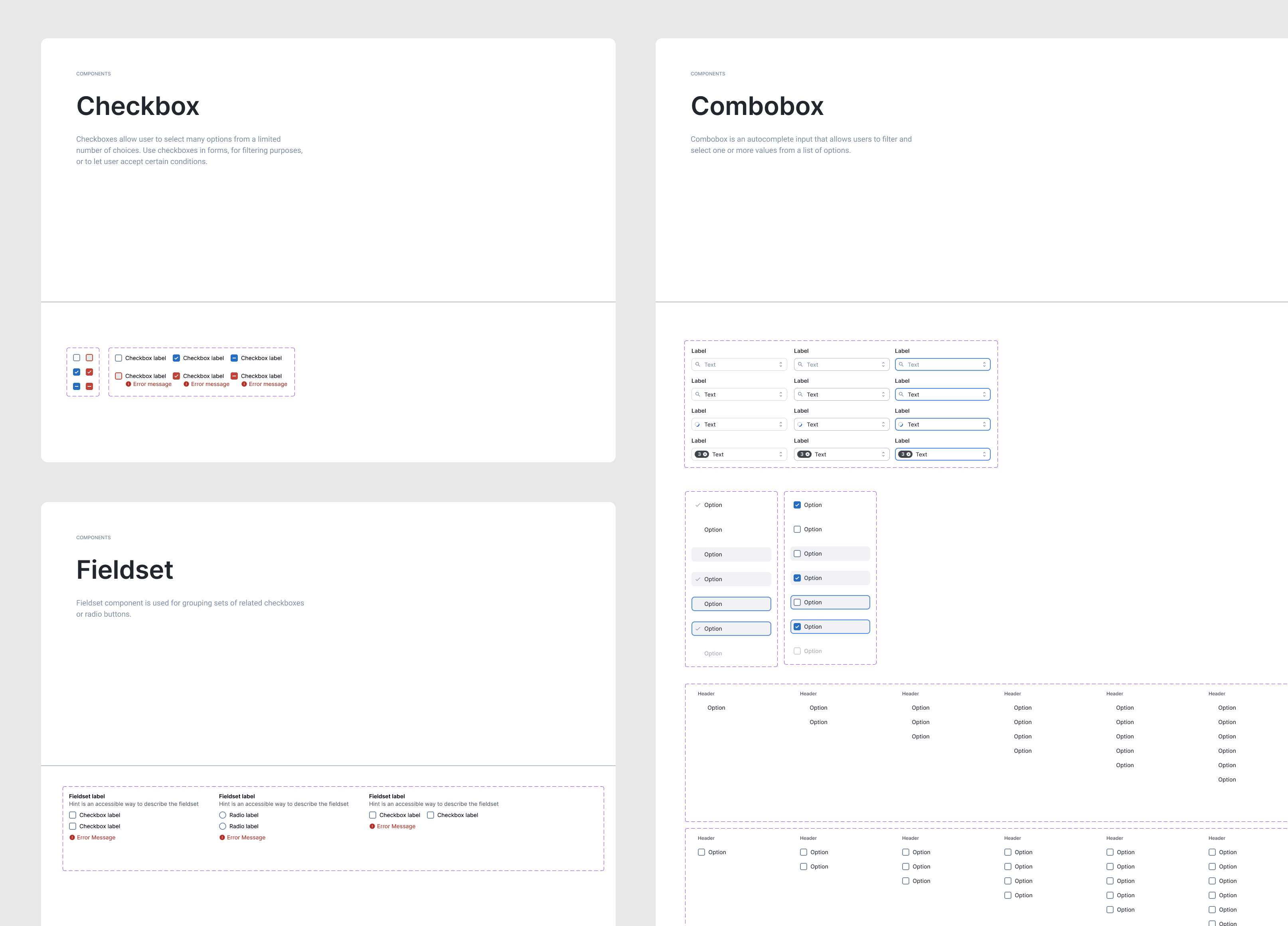
Task: Tick upper Checkbox label in stacked fieldset
Action: point(73,815)
